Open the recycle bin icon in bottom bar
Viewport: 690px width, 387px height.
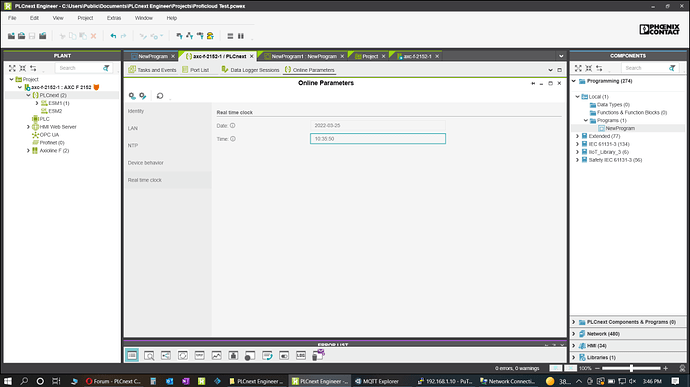[x=318, y=355]
